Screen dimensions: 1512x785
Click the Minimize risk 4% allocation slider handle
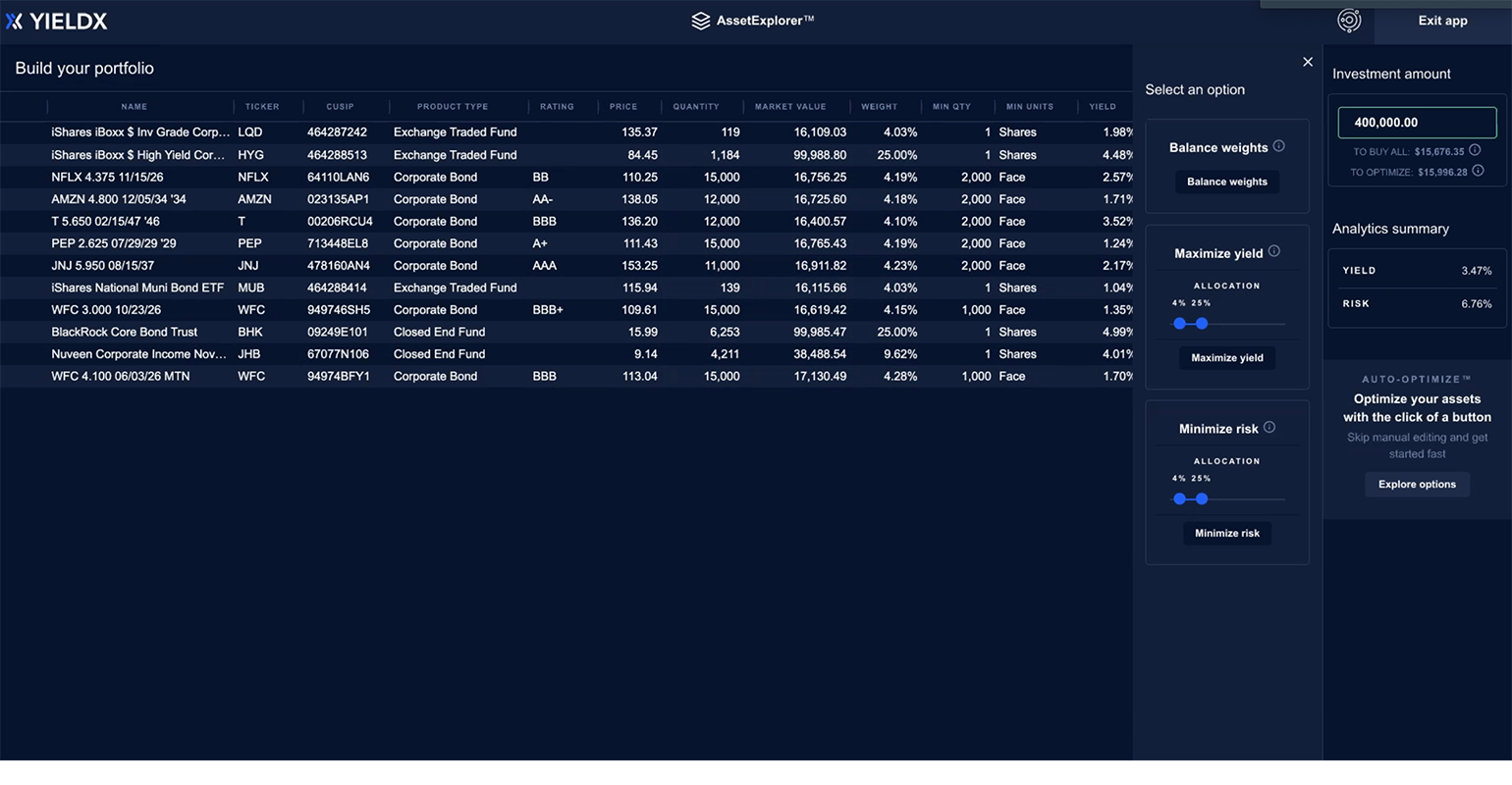click(x=1179, y=498)
